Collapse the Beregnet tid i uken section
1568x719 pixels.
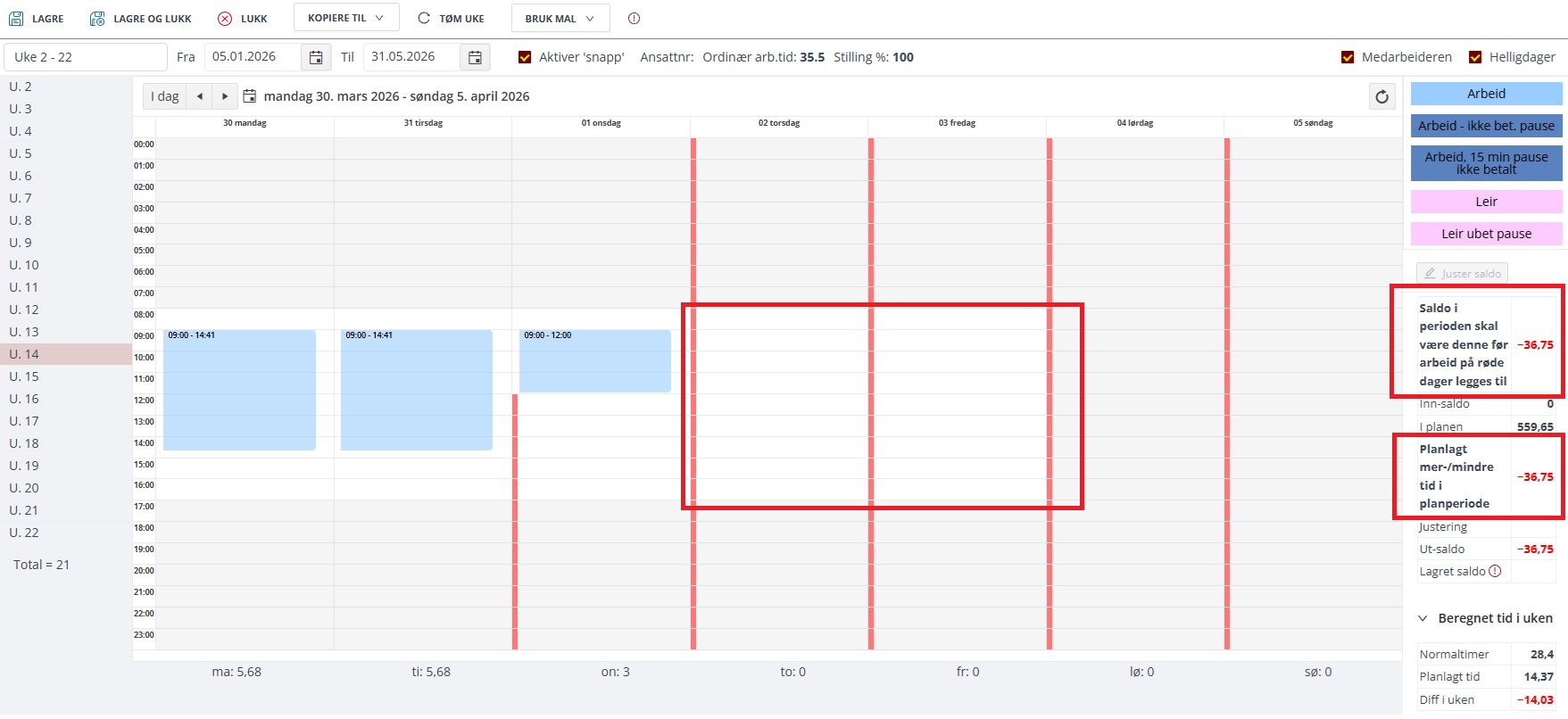pyautogui.click(x=1423, y=618)
